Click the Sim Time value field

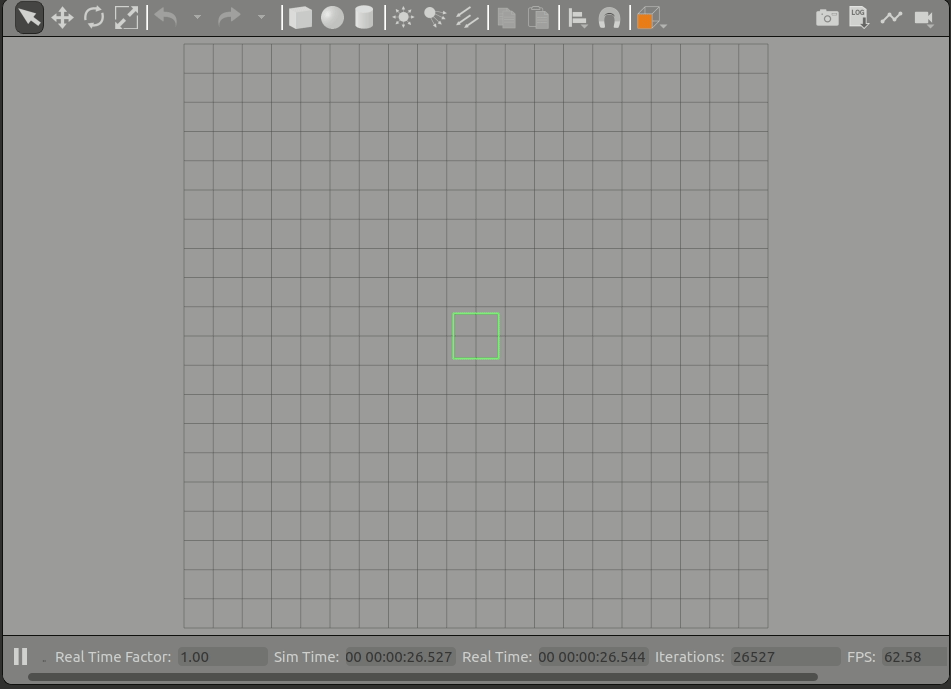pos(399,657)
